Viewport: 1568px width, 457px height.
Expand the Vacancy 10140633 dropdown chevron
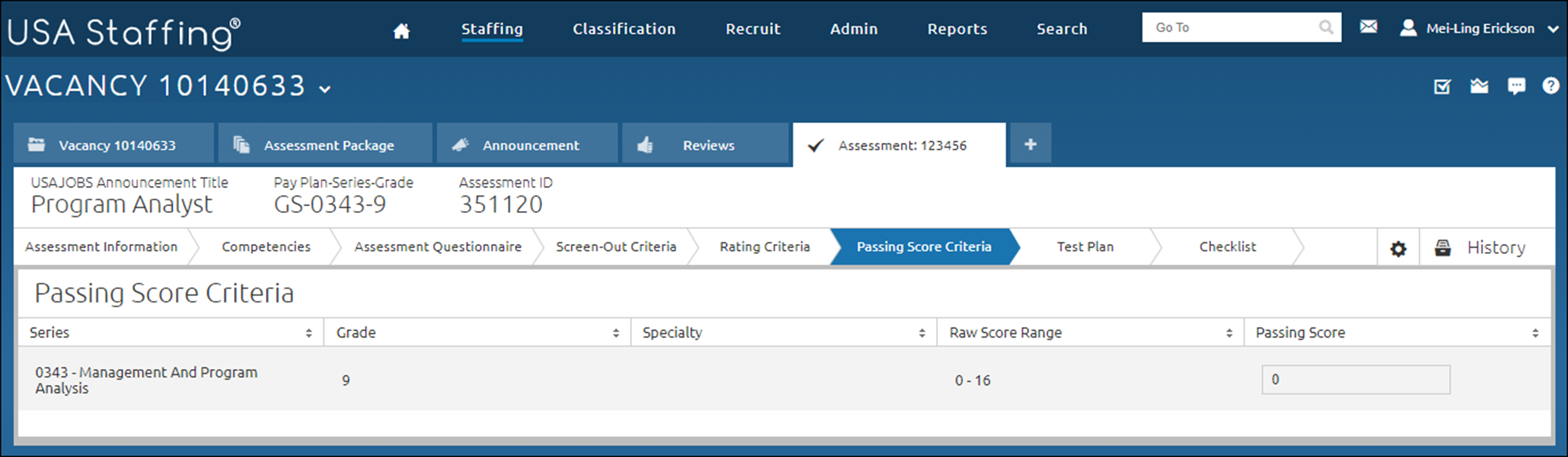[x=325, y=89]
